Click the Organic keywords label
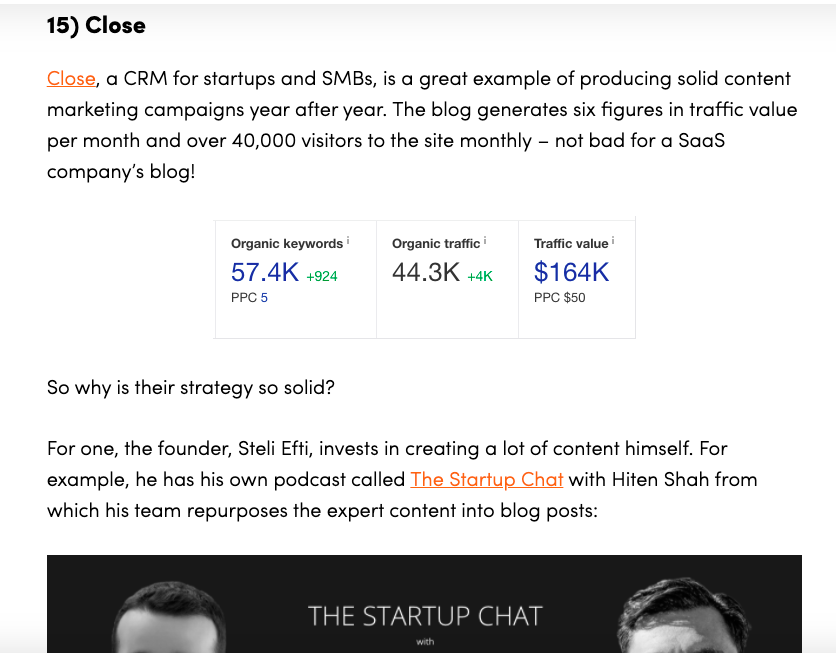The width and height of the screenshot is (836, 653). click(286, 244)
